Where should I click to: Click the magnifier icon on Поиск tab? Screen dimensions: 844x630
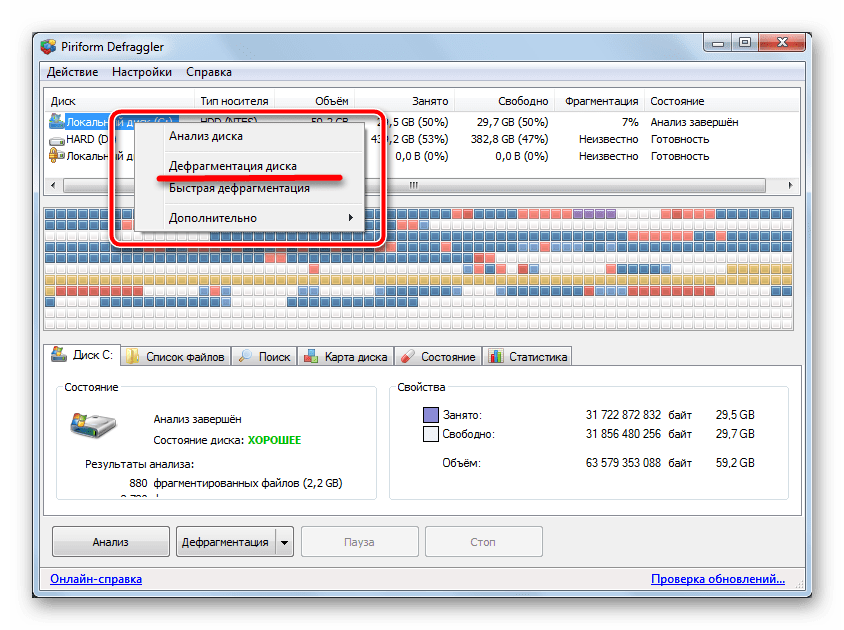(x=245, y=356)
